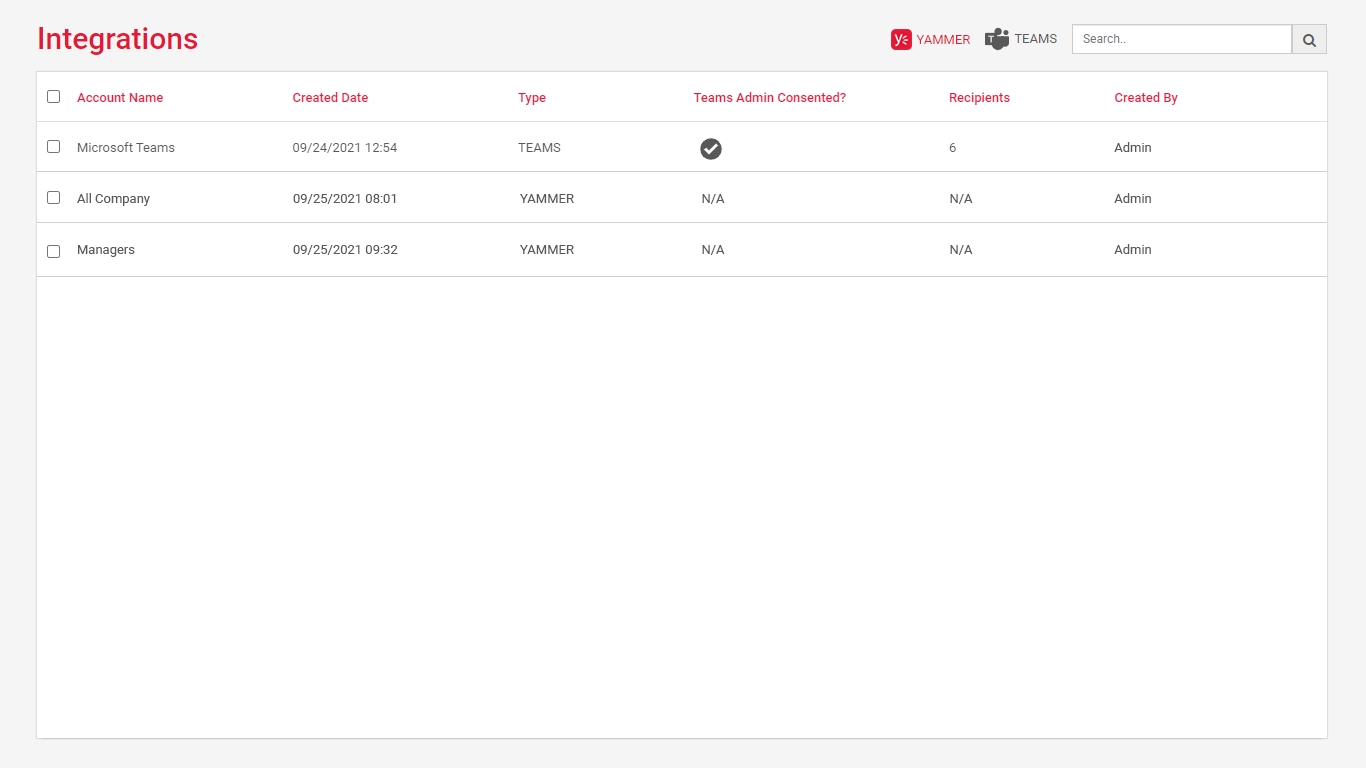
Task: Click the magnifier search button
Action: click(1309, 39)
